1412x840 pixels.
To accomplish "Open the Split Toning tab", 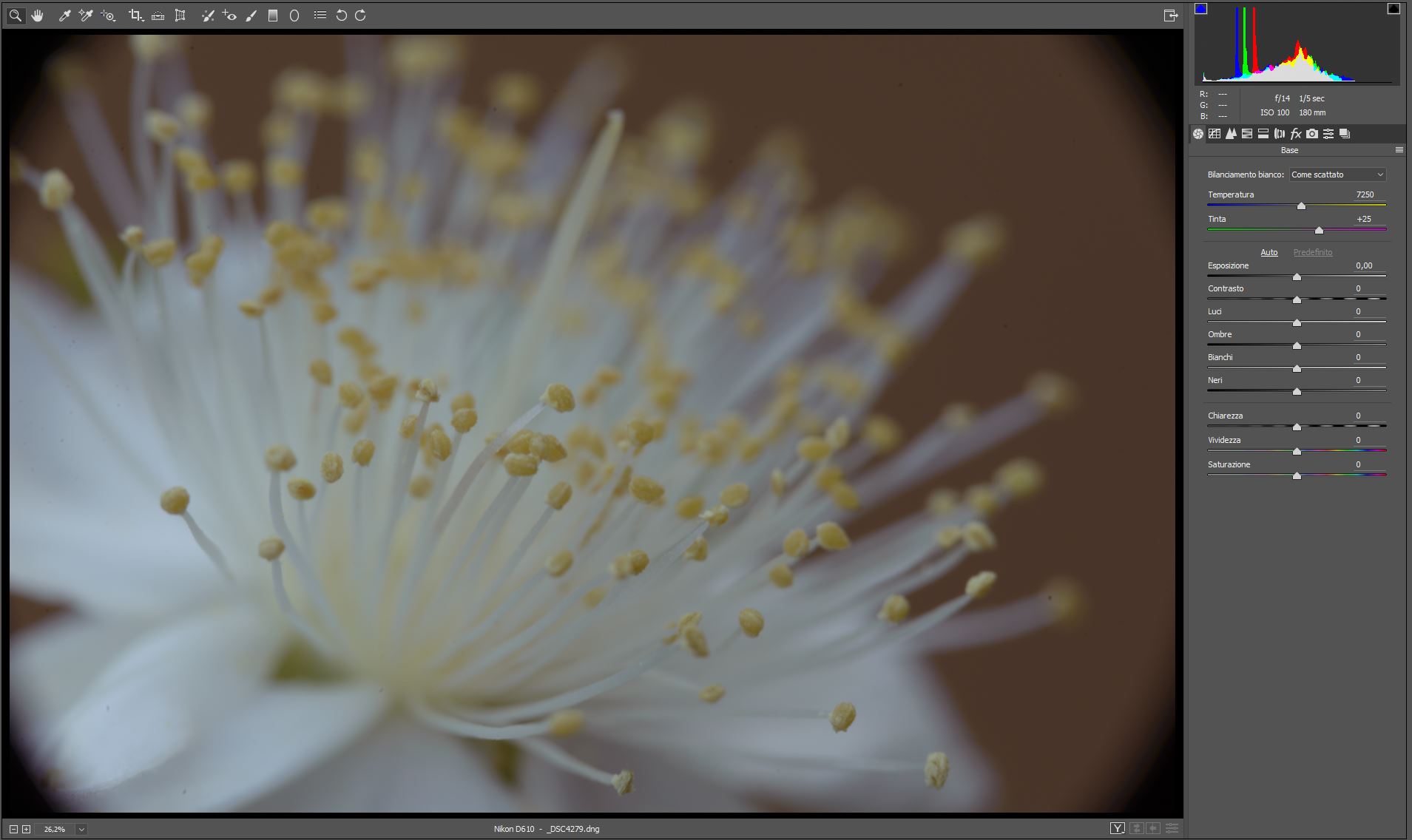I will (x=1263, y=134).
